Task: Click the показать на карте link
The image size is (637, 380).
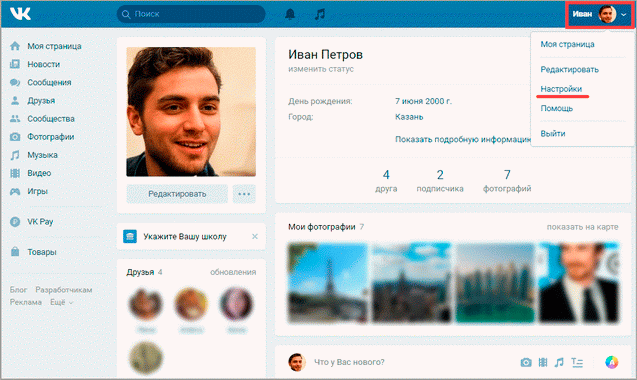Action: pyautogui.click(x=582, y=227)
